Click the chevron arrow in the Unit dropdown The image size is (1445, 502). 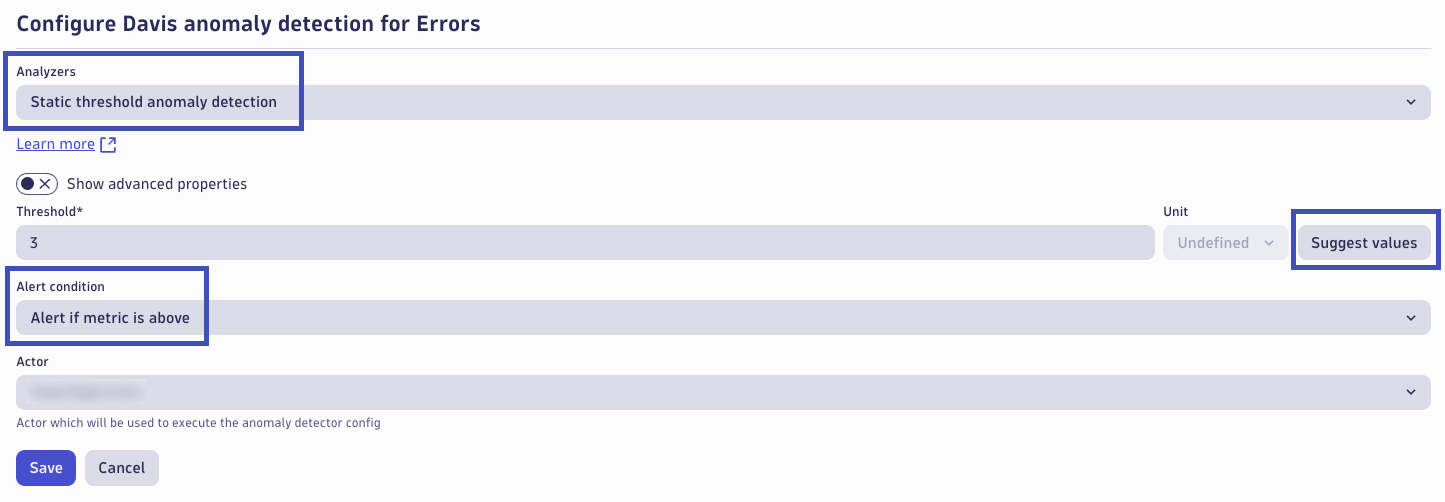point(1269,243)
